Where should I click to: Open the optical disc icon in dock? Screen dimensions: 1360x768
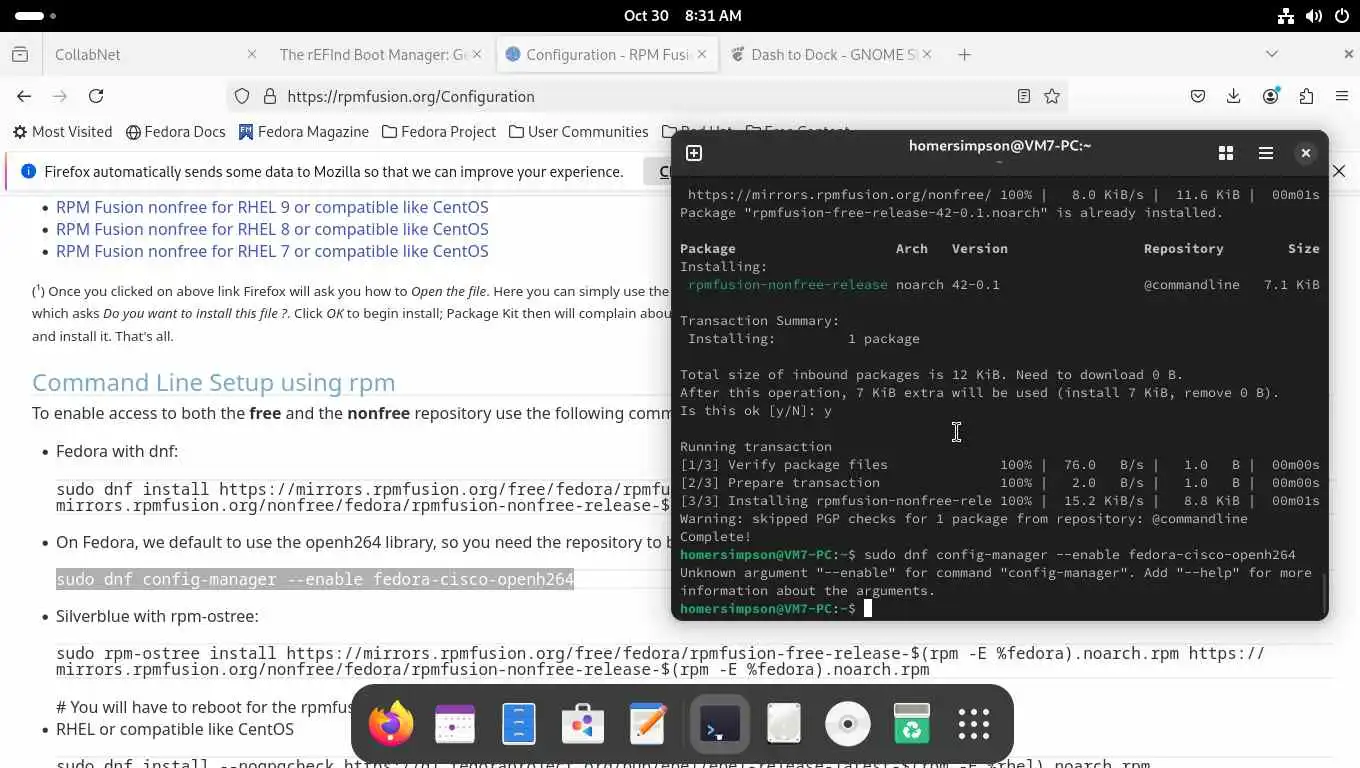click(848, 724)
